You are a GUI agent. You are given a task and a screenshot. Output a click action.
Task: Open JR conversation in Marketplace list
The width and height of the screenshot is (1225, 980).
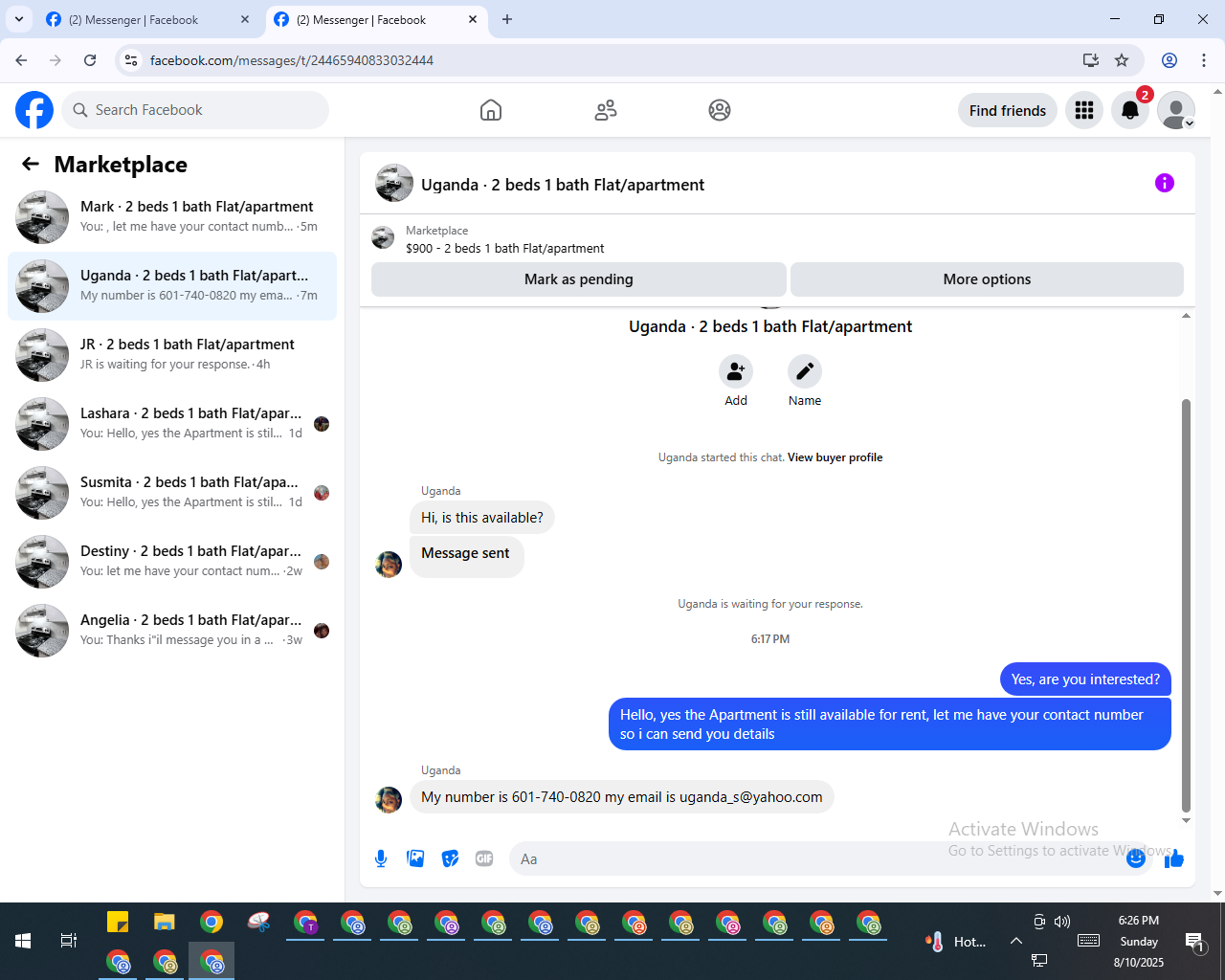pos(172,355)
